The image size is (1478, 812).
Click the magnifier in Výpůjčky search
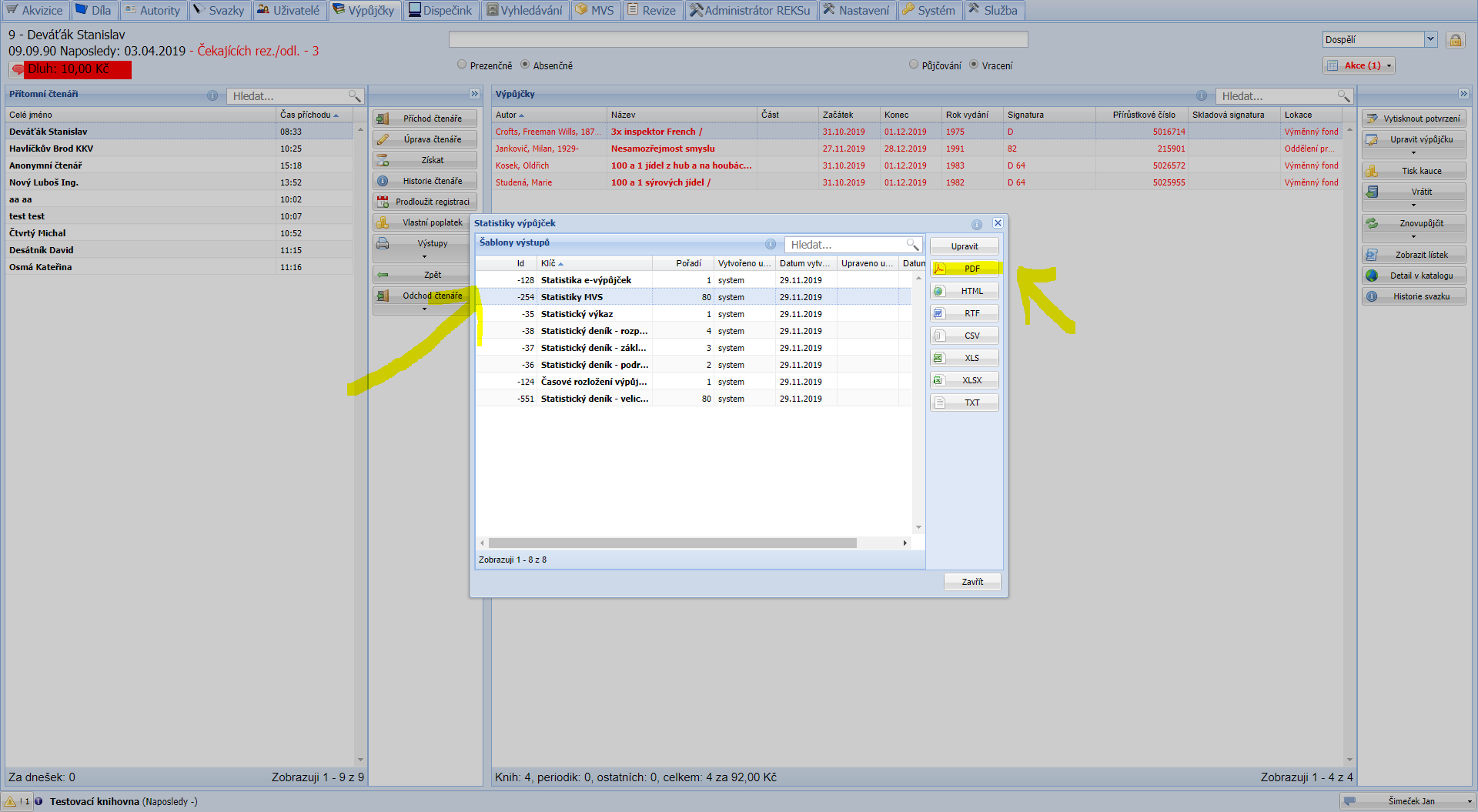pyautogui.click(x=1343, y=96)
